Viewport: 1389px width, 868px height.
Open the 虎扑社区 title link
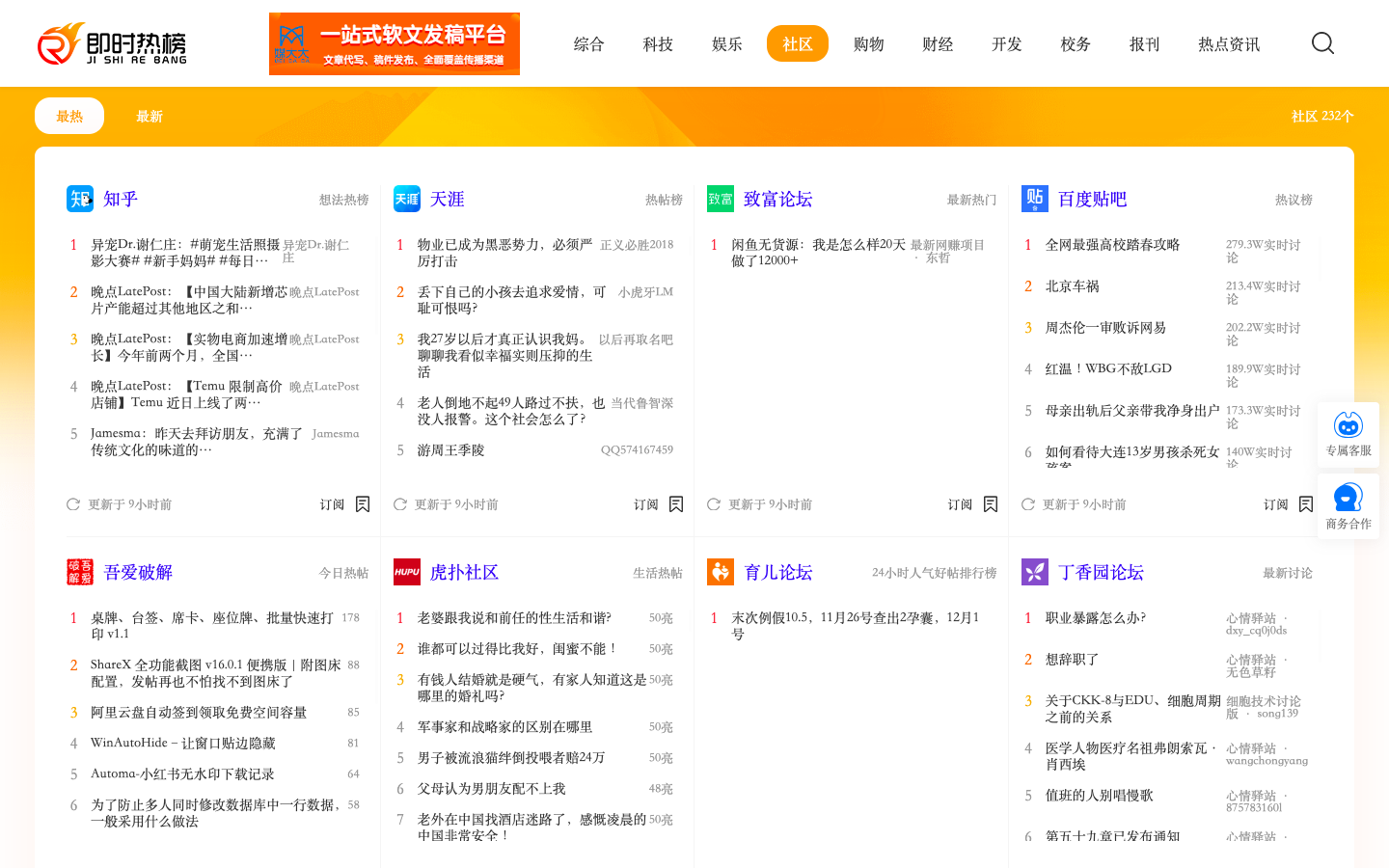[465, 572]
